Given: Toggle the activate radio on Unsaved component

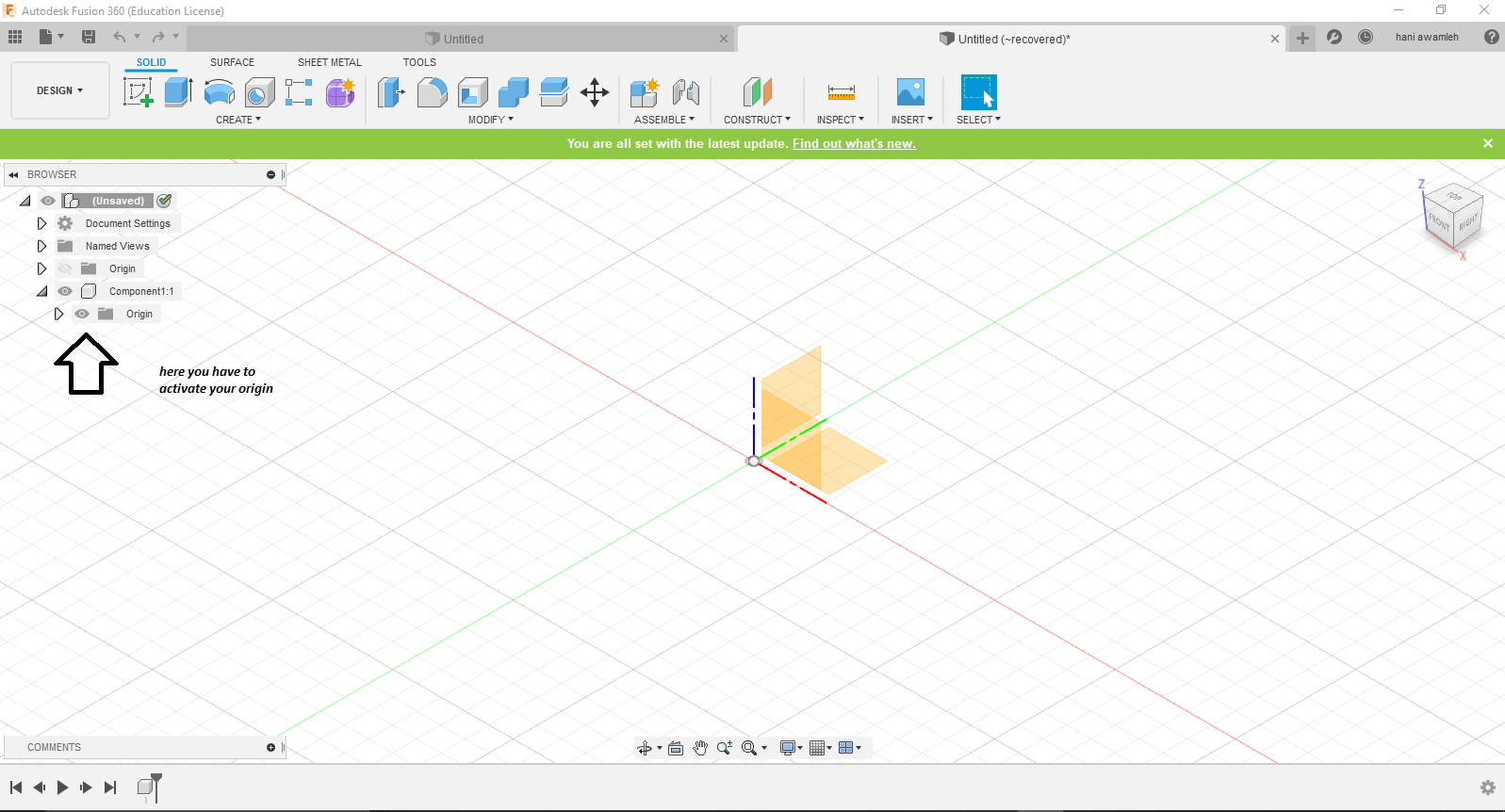Looking at the screenshot, I should click(165, 201).
